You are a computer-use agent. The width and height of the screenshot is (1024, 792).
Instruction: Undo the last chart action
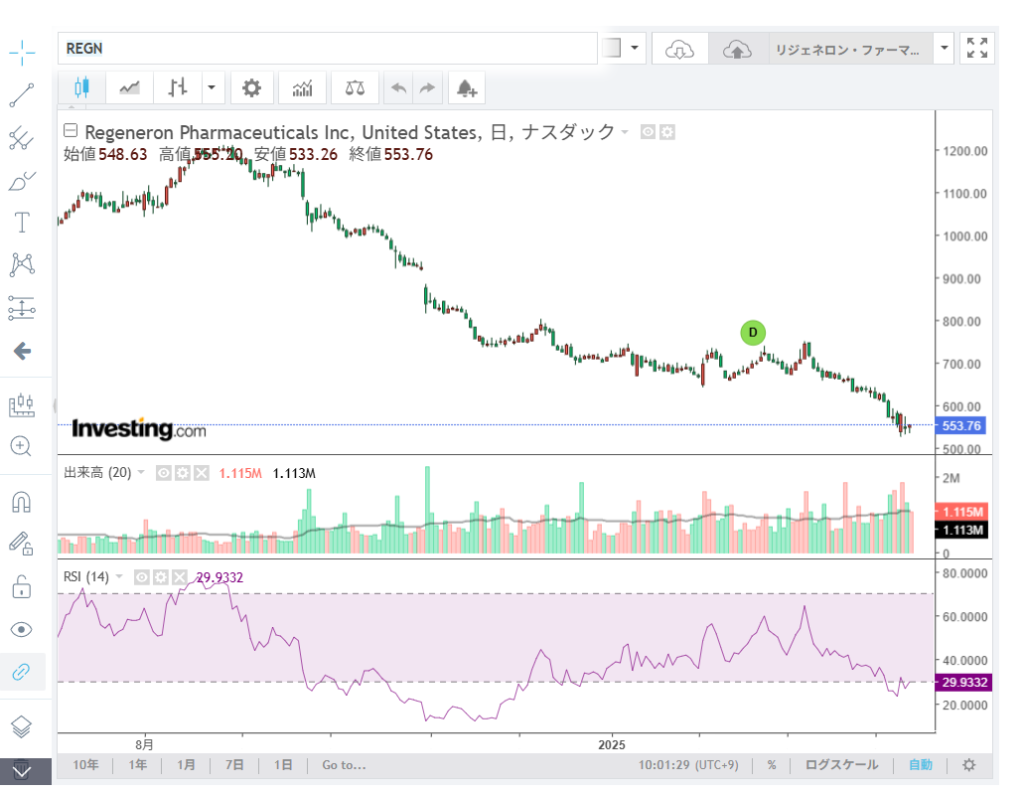[x=398, y=87]
